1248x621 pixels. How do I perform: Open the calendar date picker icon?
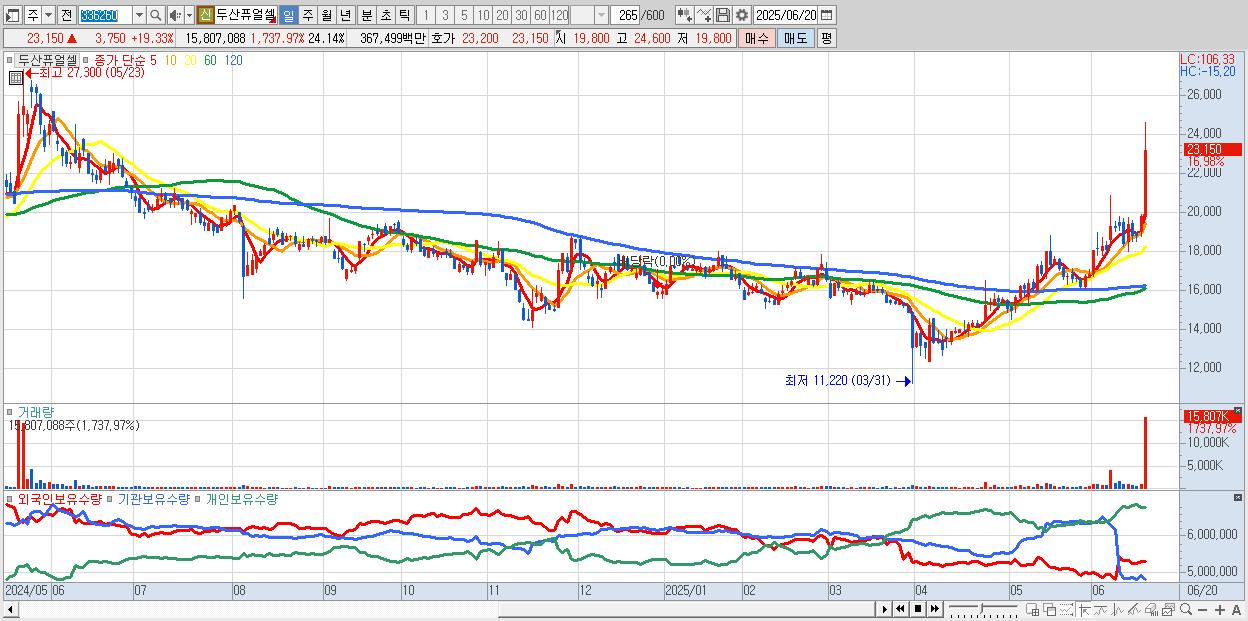coord(826,15)
